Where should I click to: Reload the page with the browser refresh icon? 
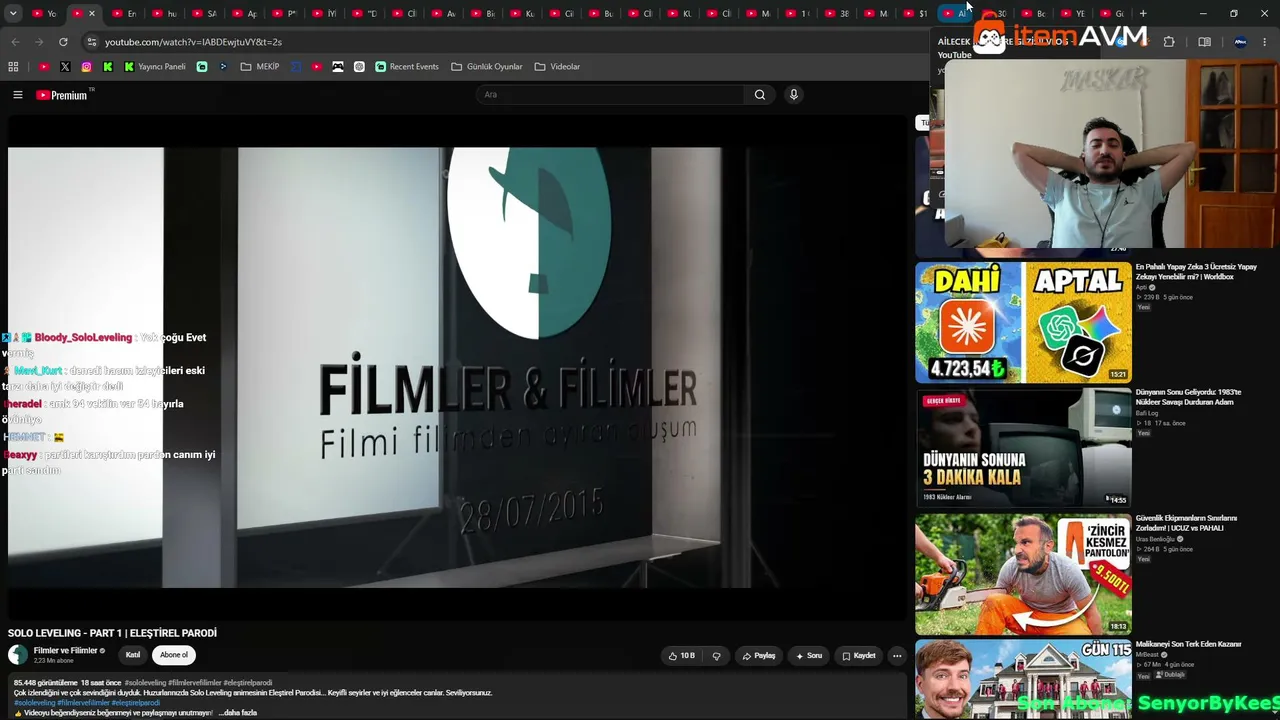click(x=63, y=42)
